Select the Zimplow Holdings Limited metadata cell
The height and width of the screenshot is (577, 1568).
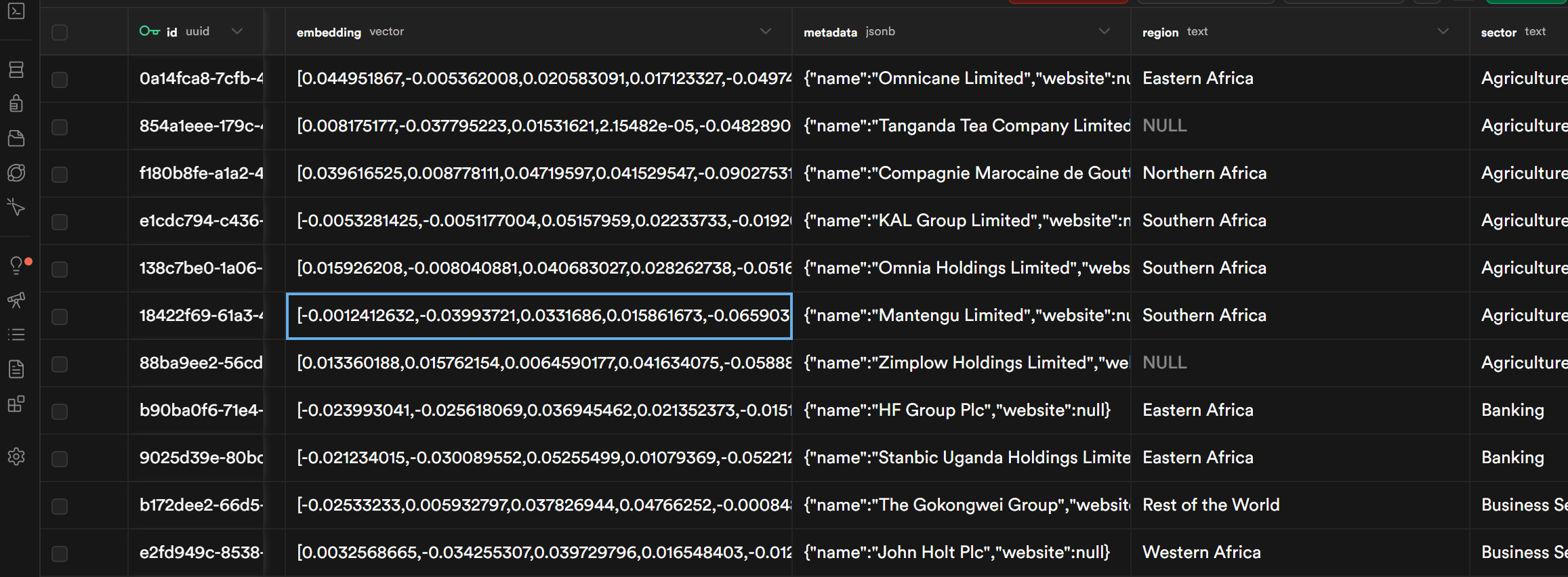[962, 363]
